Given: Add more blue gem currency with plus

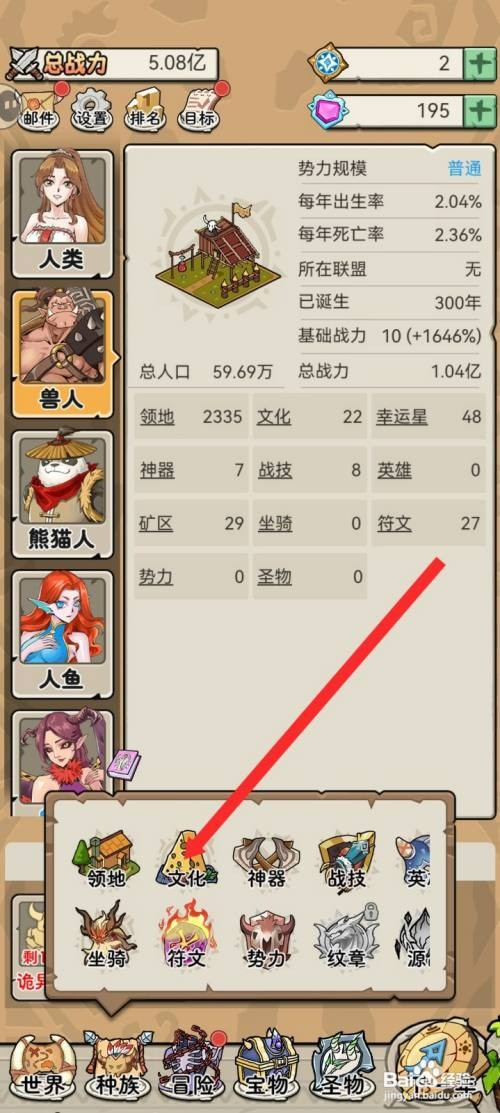Looking at the screenshot, I should pos(480,64).
